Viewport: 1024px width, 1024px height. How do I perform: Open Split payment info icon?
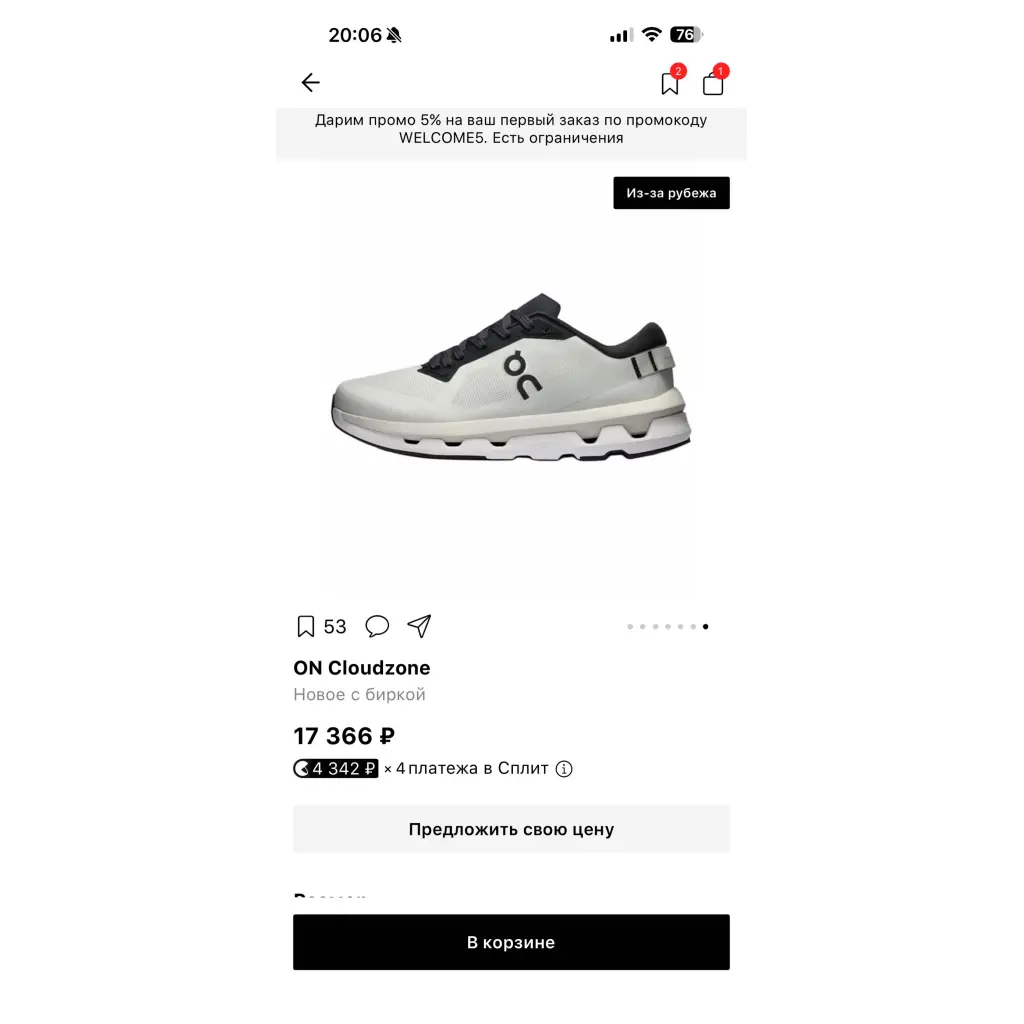564,769
